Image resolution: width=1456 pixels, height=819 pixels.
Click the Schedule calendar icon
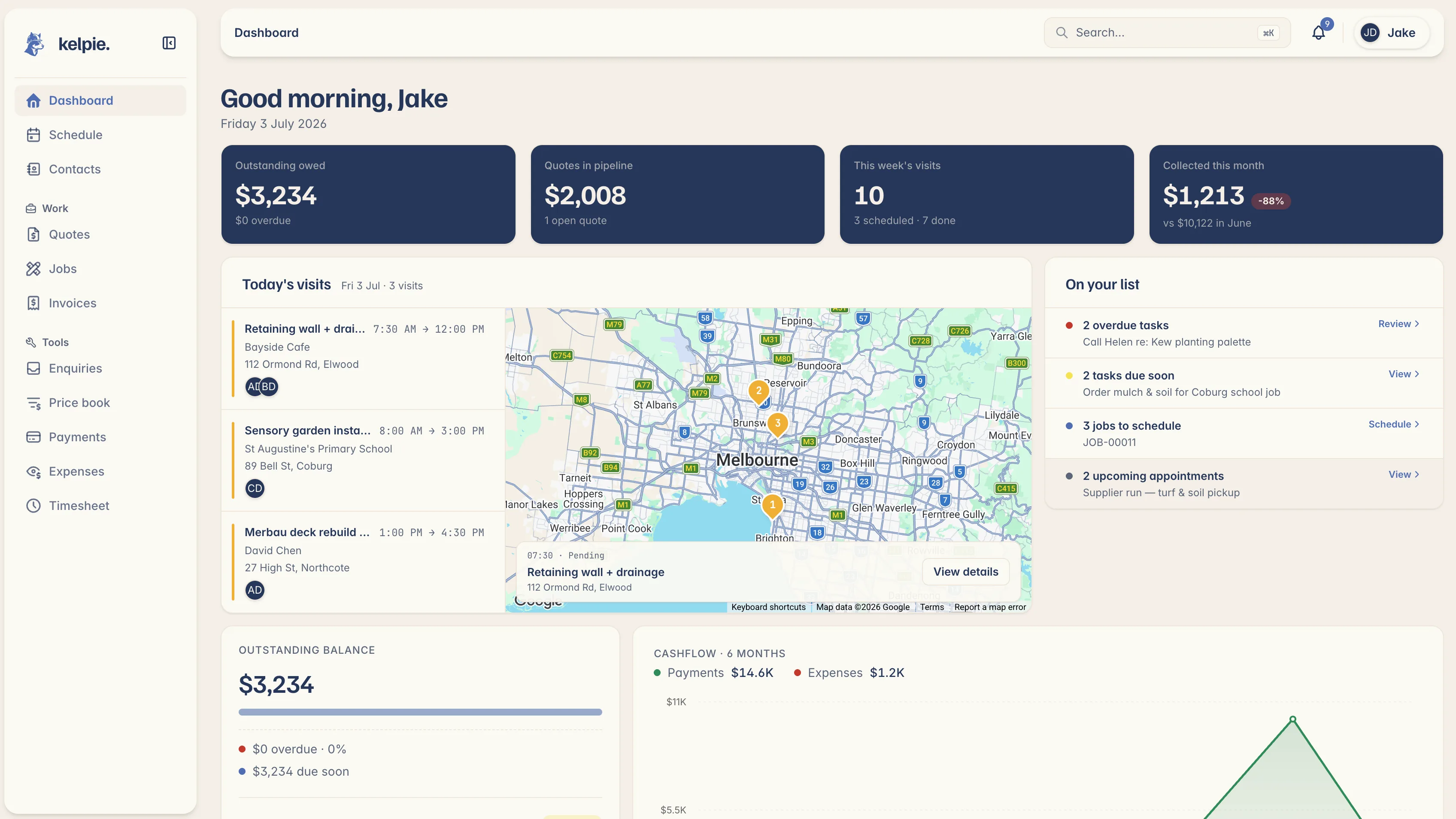(33, 135)
